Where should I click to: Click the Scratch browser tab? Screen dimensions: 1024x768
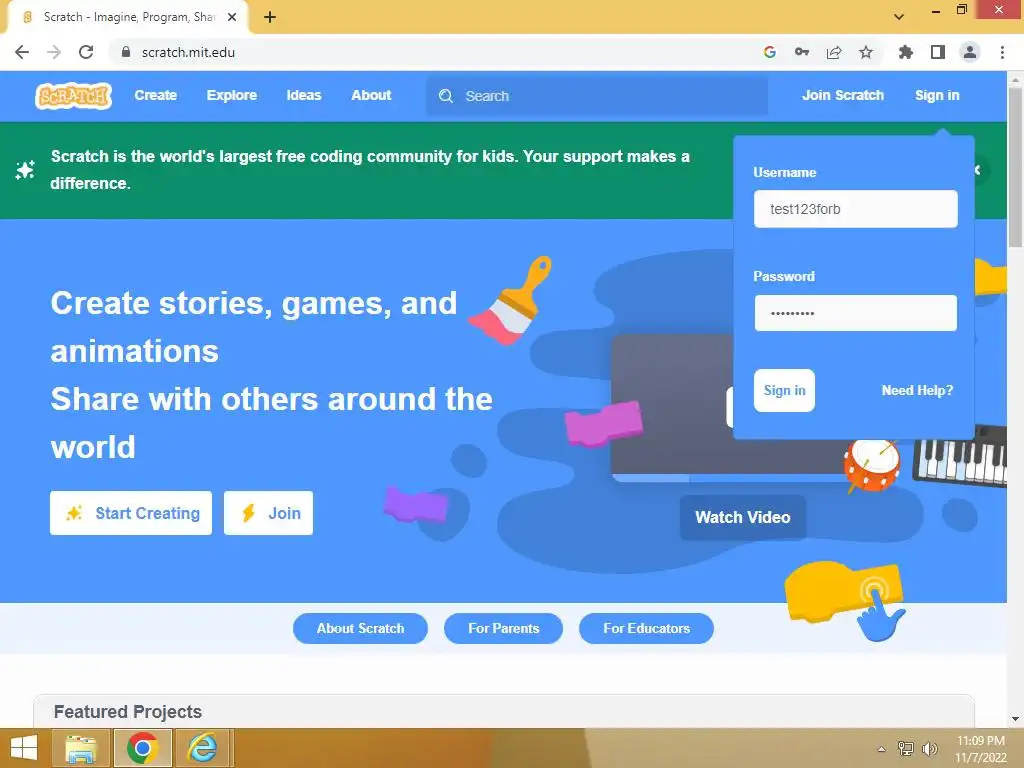point(128,17)
